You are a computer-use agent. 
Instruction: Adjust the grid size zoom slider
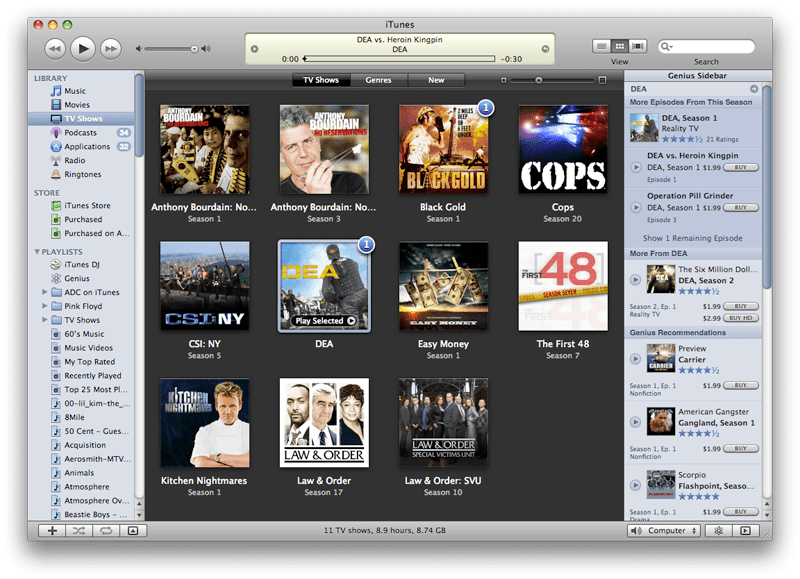[540, 80]
